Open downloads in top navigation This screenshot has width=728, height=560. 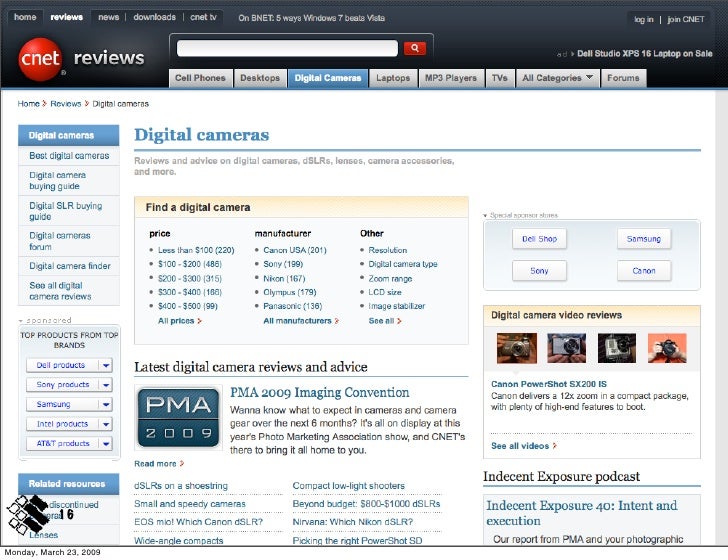(155, 17)
